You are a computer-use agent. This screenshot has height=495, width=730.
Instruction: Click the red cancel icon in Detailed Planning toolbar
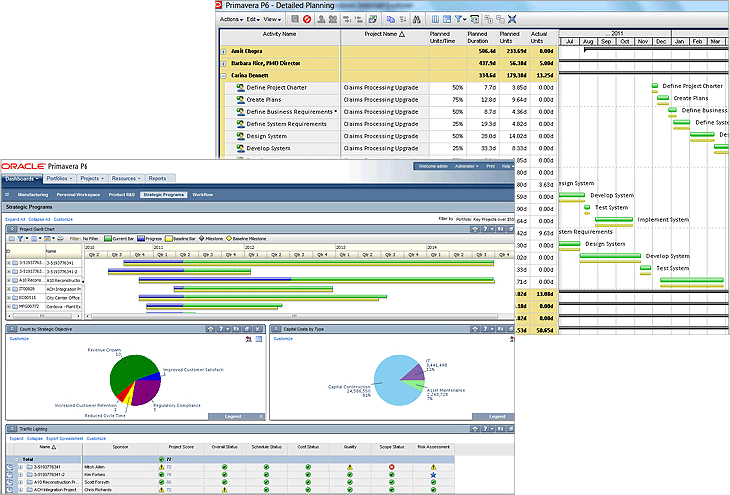[307, 18]
